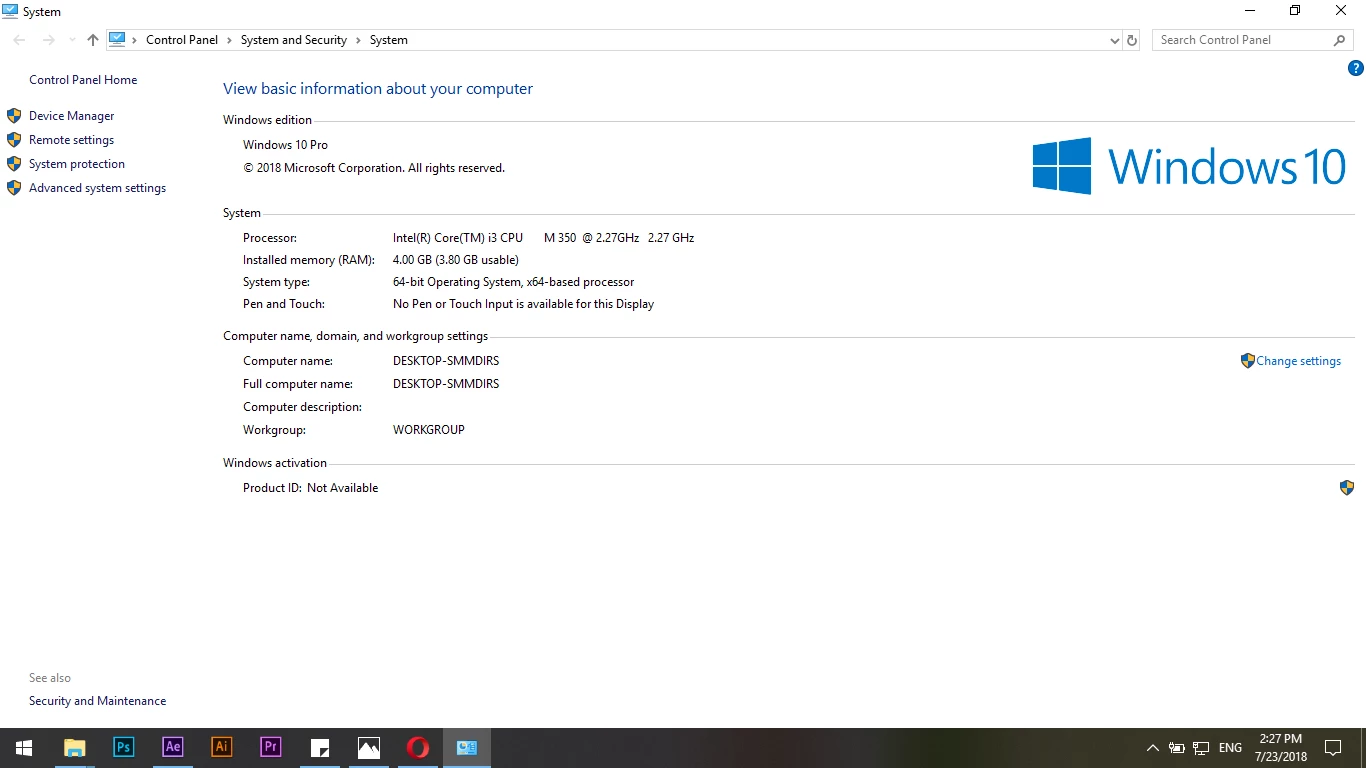Click the WORKGROUP value text
The height and width of the screenshot is (768, 1366).
coord(429,430)
